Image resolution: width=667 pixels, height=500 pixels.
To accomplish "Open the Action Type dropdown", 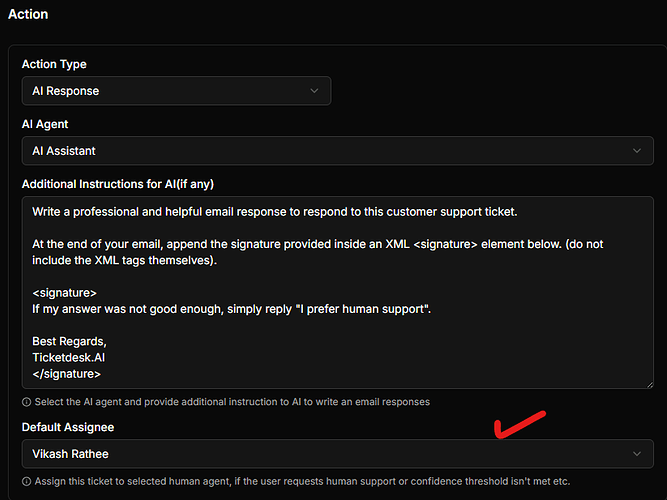I will click(x=176, y=91).
